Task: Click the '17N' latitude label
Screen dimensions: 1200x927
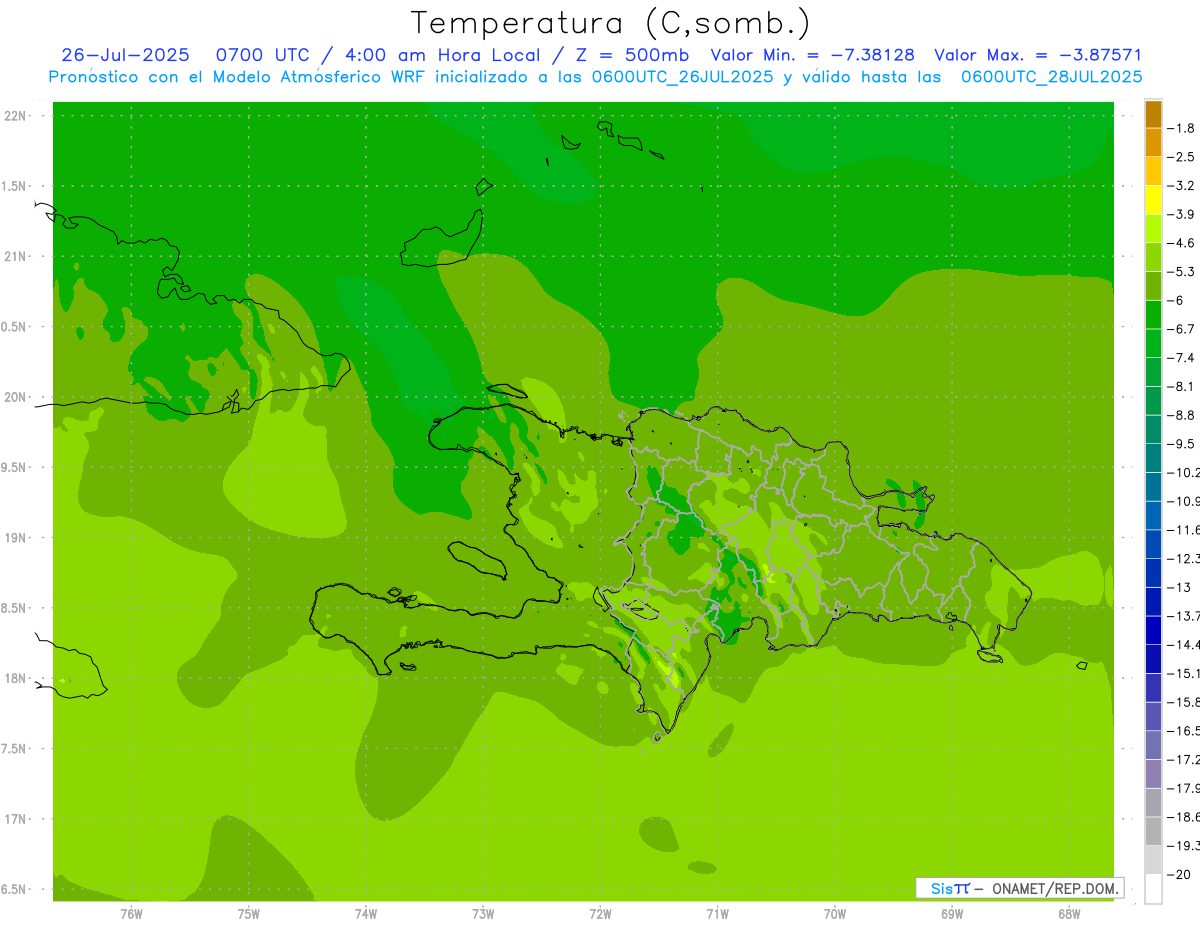Action: 16,819
